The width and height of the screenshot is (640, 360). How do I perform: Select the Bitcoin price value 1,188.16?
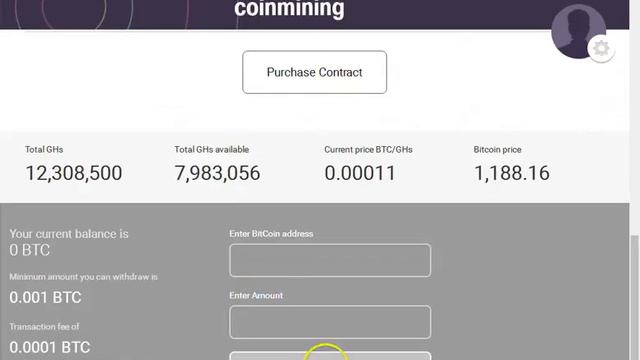point(511,173)
